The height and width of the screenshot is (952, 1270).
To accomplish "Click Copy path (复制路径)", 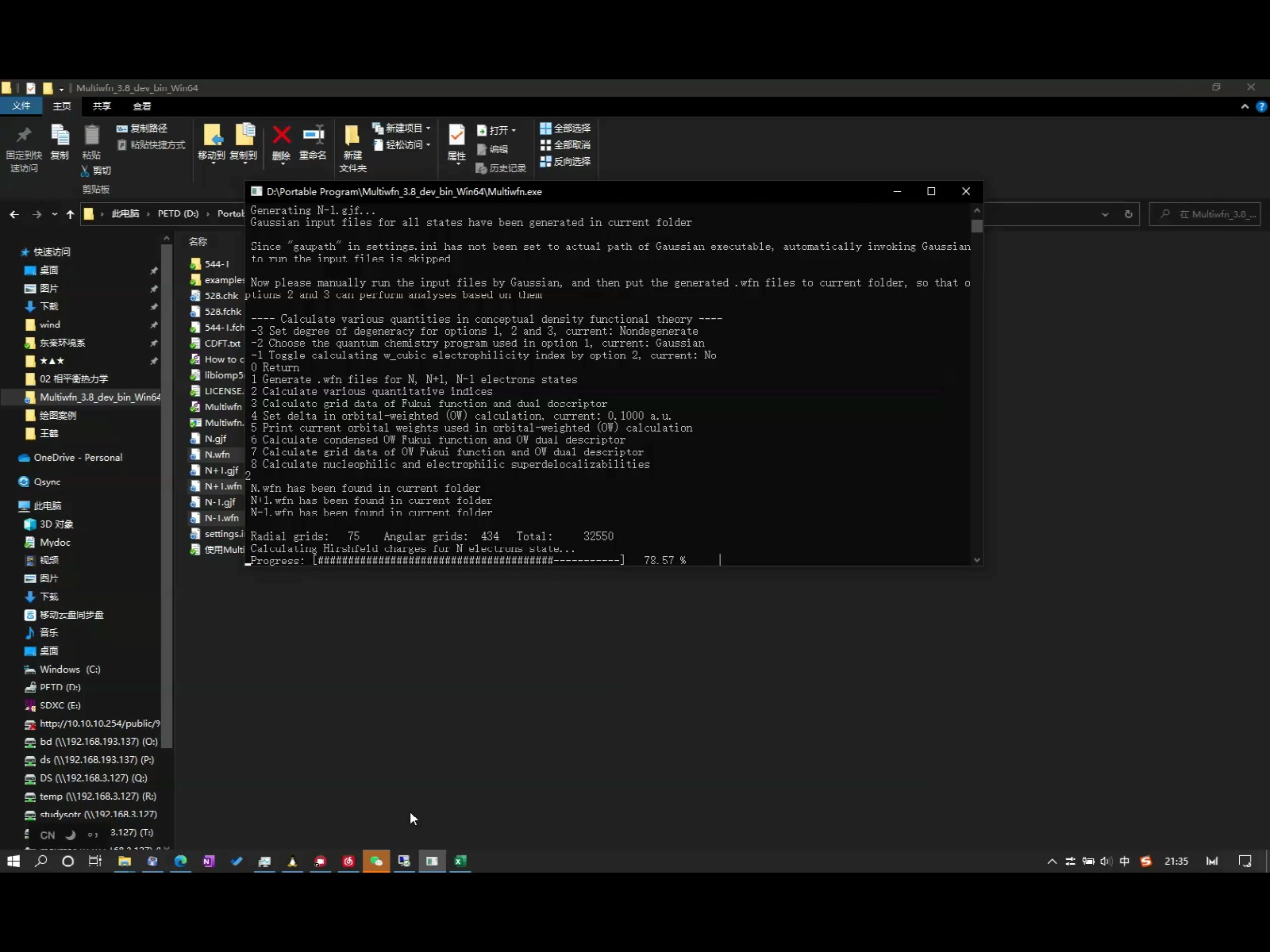I will 142,129.
